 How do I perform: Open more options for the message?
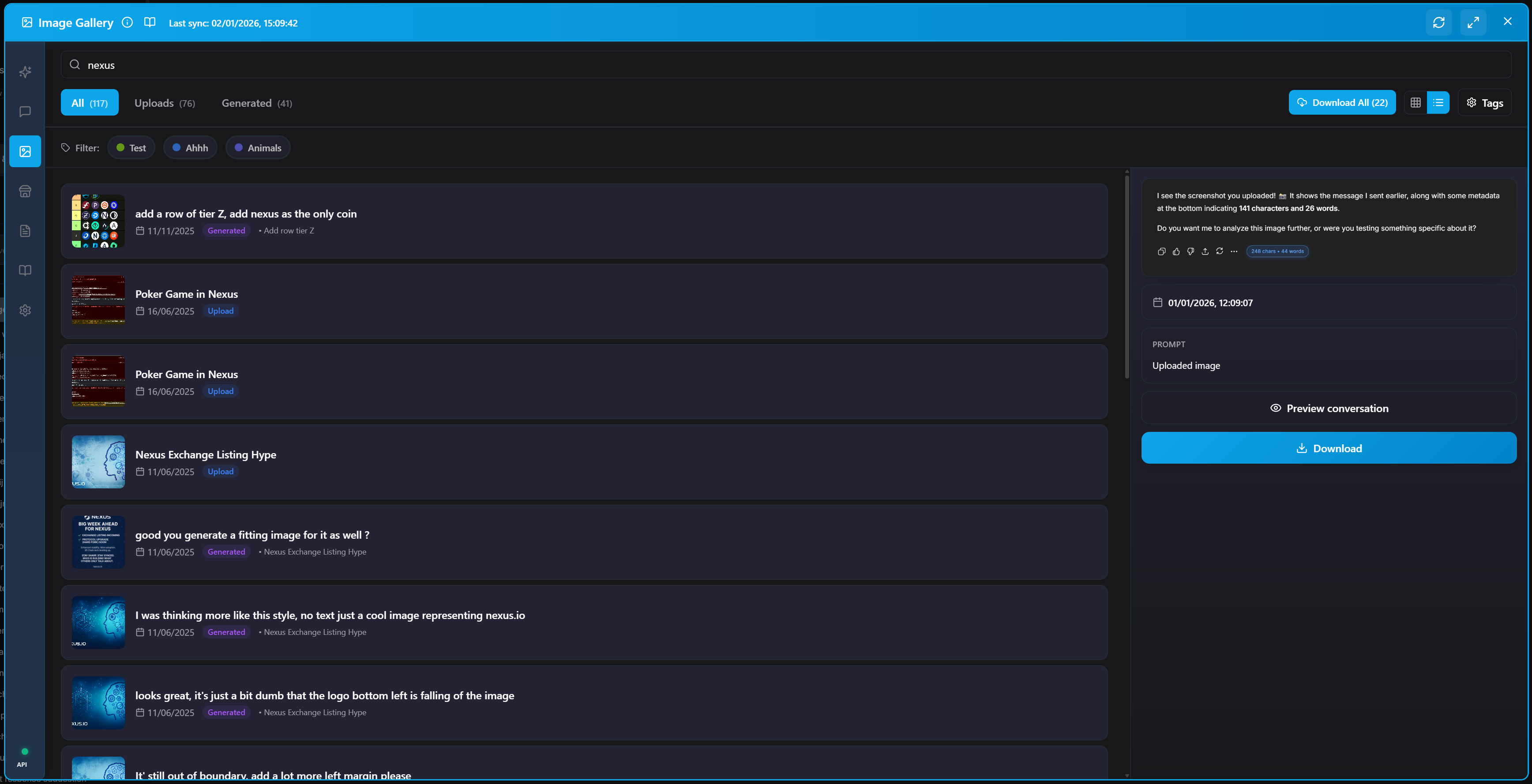(x=1233, y=251)
